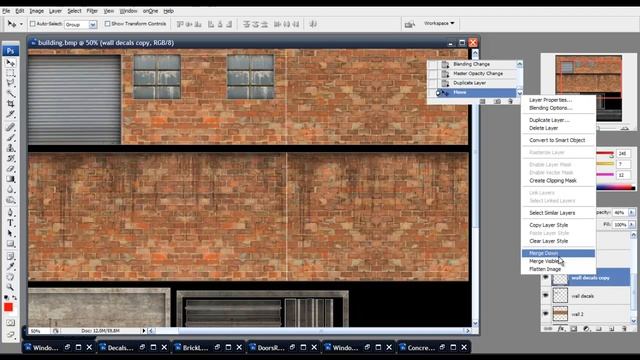Screen dimensions: 640x360
Task: Select the Crop tool
Action: tap(11, 104)
